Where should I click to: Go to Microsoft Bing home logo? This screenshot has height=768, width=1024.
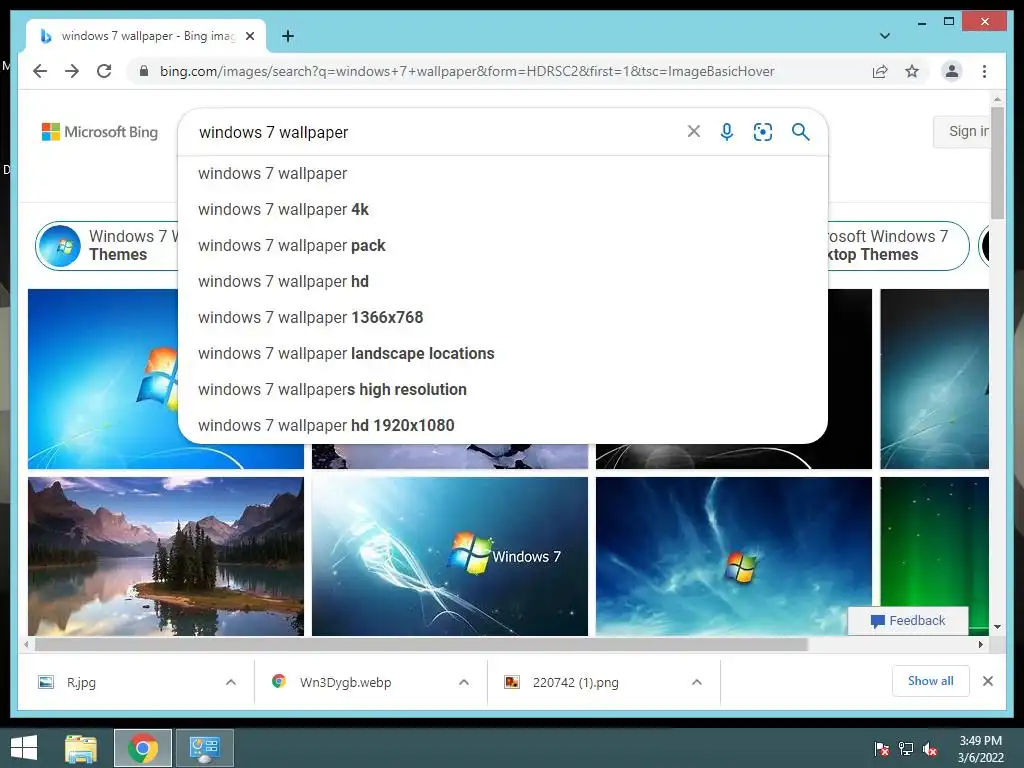point(100,132)
